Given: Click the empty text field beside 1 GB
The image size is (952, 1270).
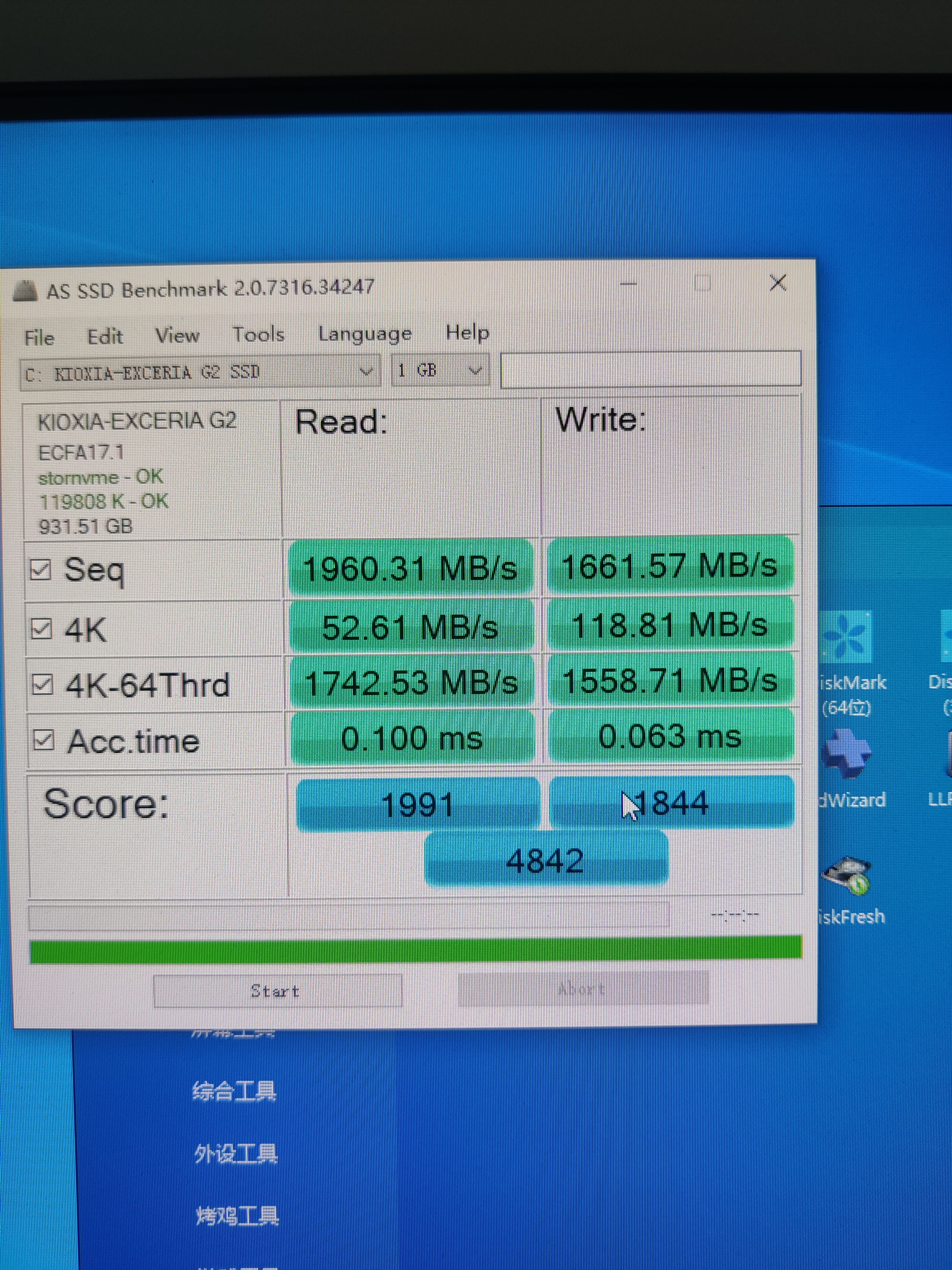Looking at the screenshot, I should 651,369.
